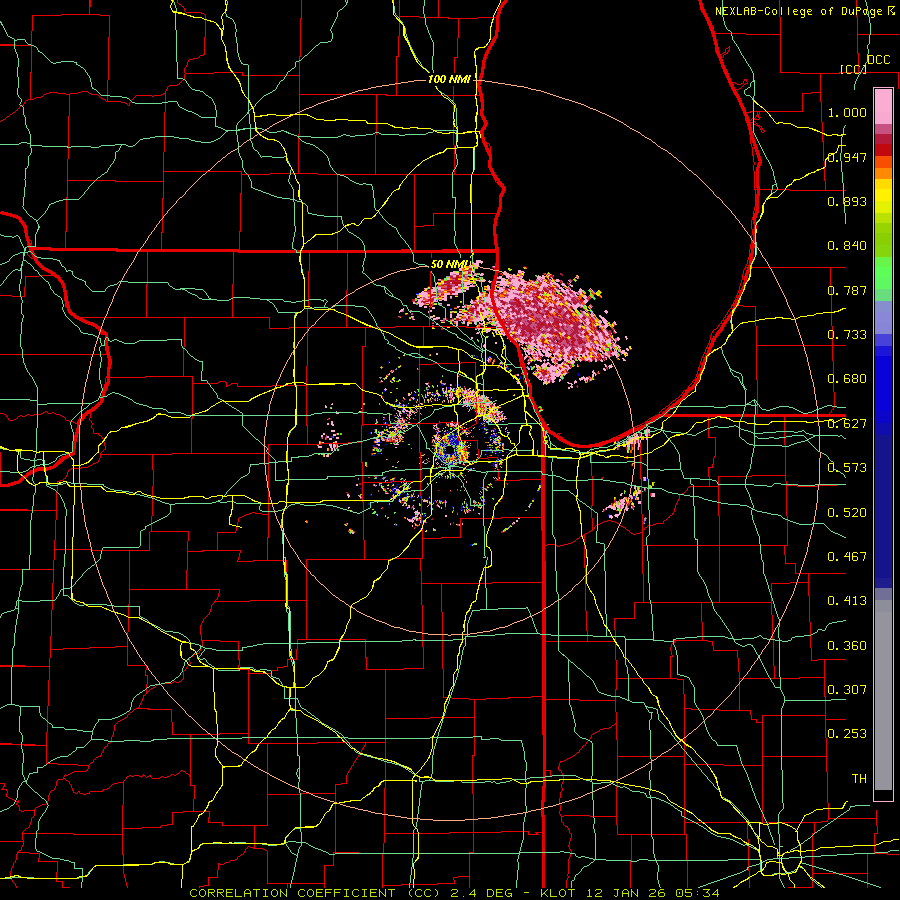Click the gray segment of the color bar

click(883, 697)
